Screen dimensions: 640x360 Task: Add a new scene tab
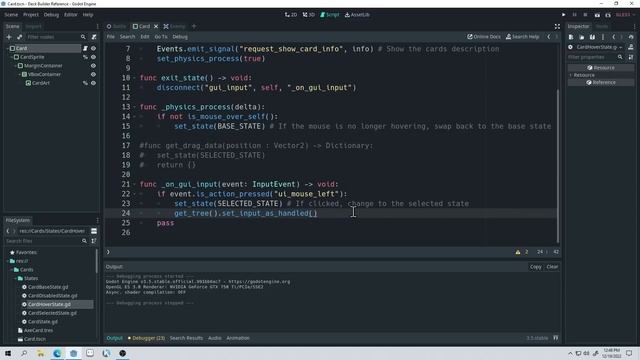[x=194, y=26]
